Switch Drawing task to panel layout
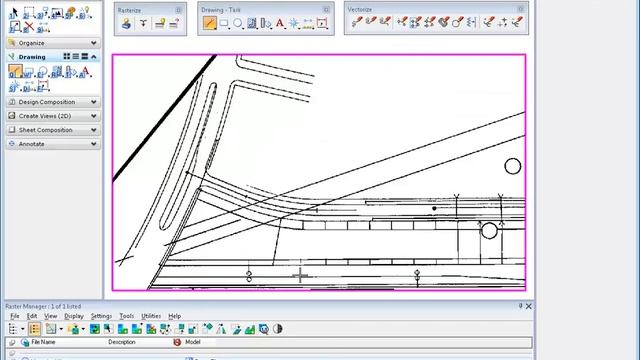The height and width of the screenshot is (360, 640). click(x=85, y=56)
